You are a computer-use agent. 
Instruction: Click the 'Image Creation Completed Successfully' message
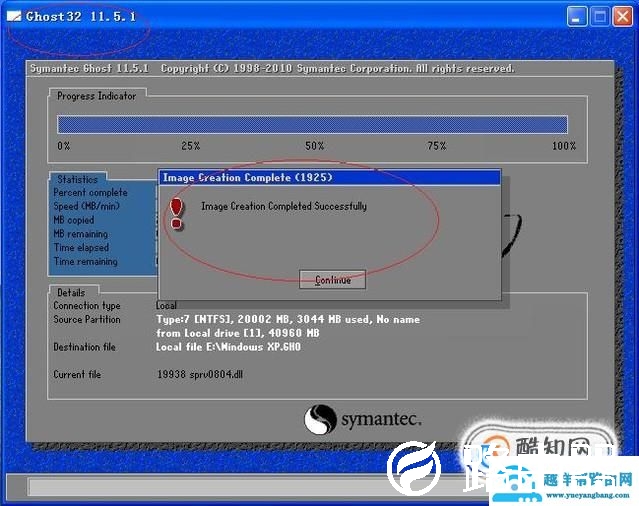(283, 206)
